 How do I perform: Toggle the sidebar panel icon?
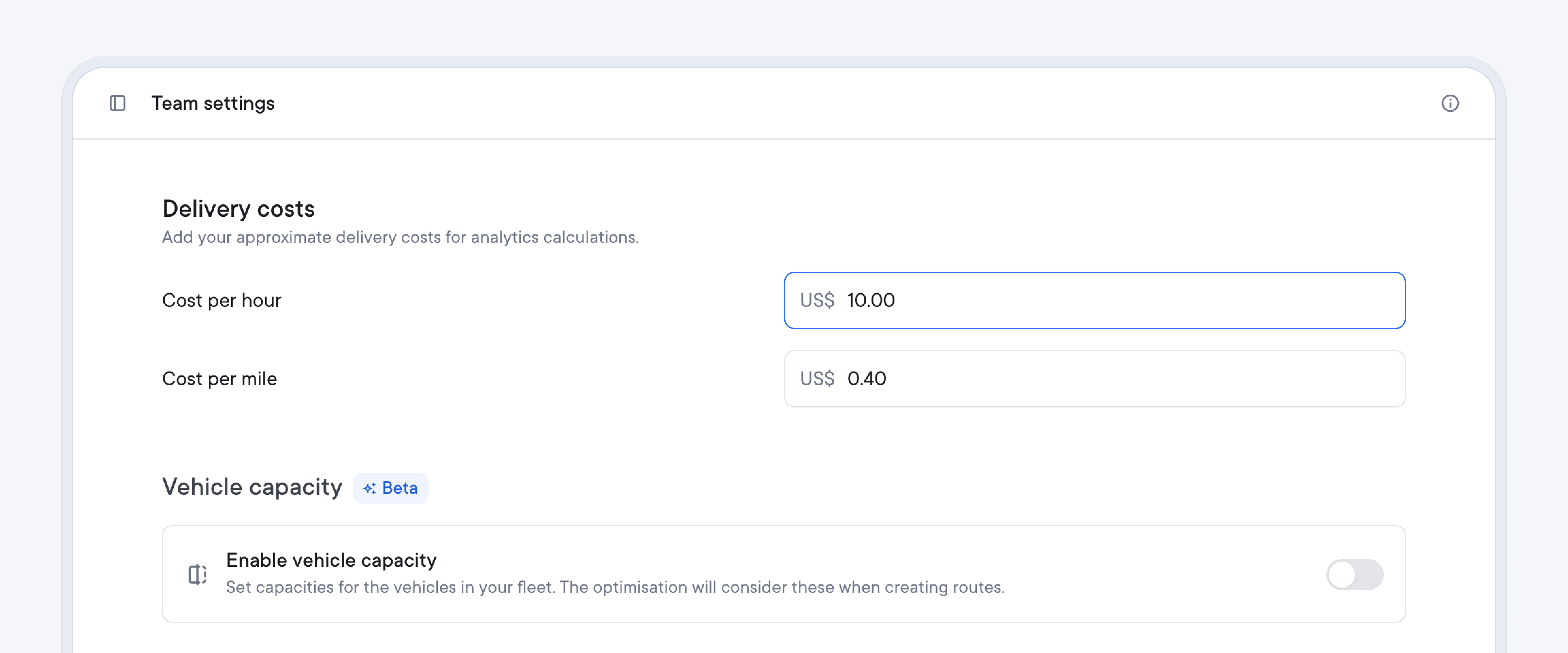118,104
